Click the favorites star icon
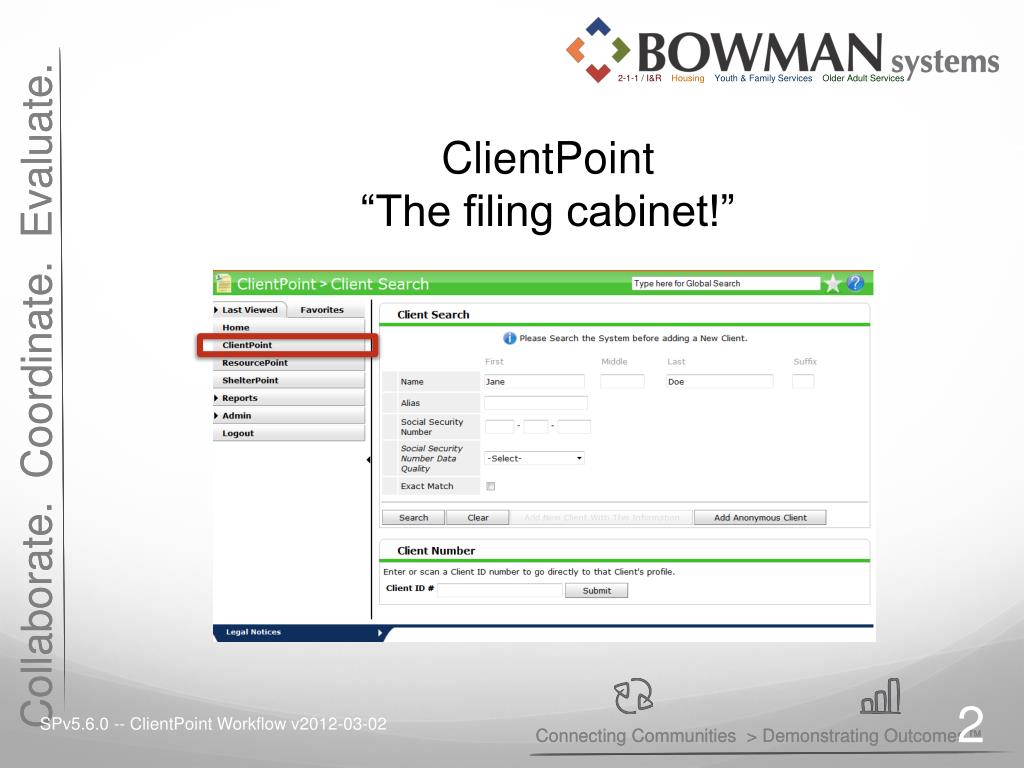The image size is (1024, 768). coord(832,283)
